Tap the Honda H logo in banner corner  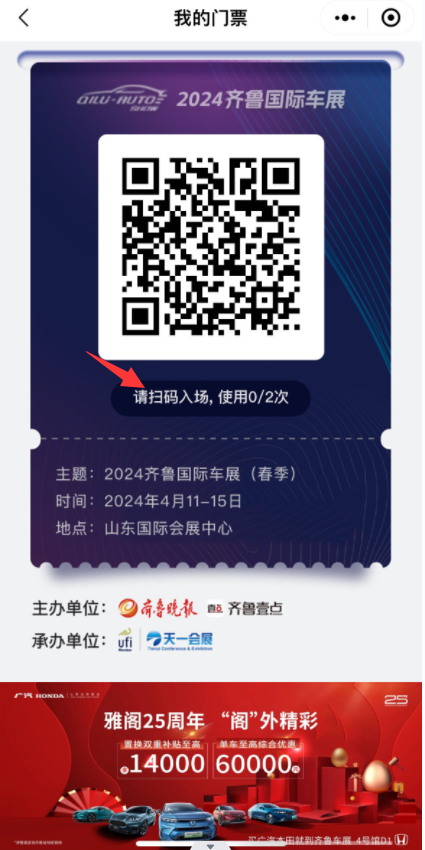click(x=399, y=839)
